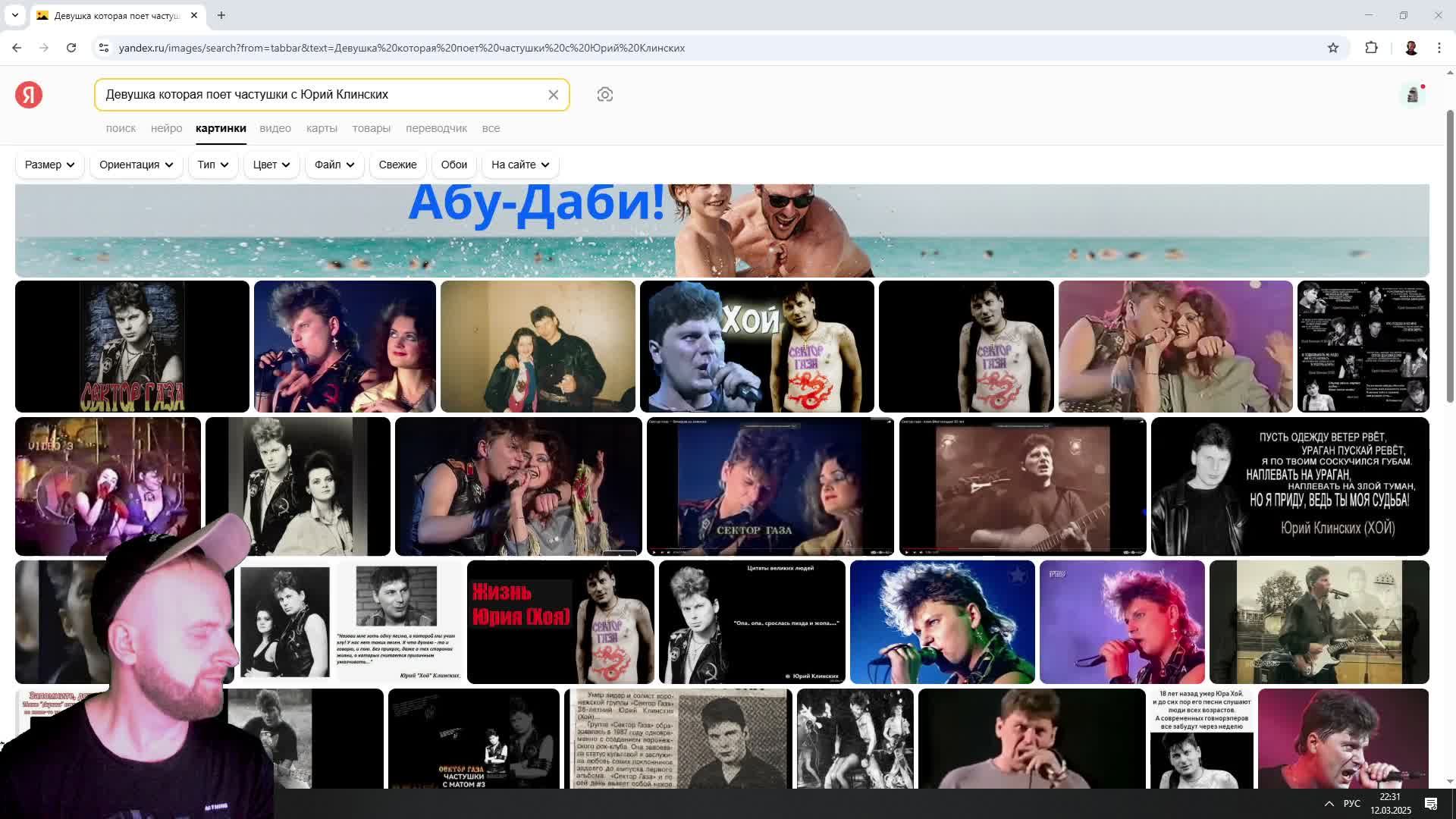Open Жизнь Юрия (Хоя) thumbnail

pyautogui.click(x=560, y=622)
